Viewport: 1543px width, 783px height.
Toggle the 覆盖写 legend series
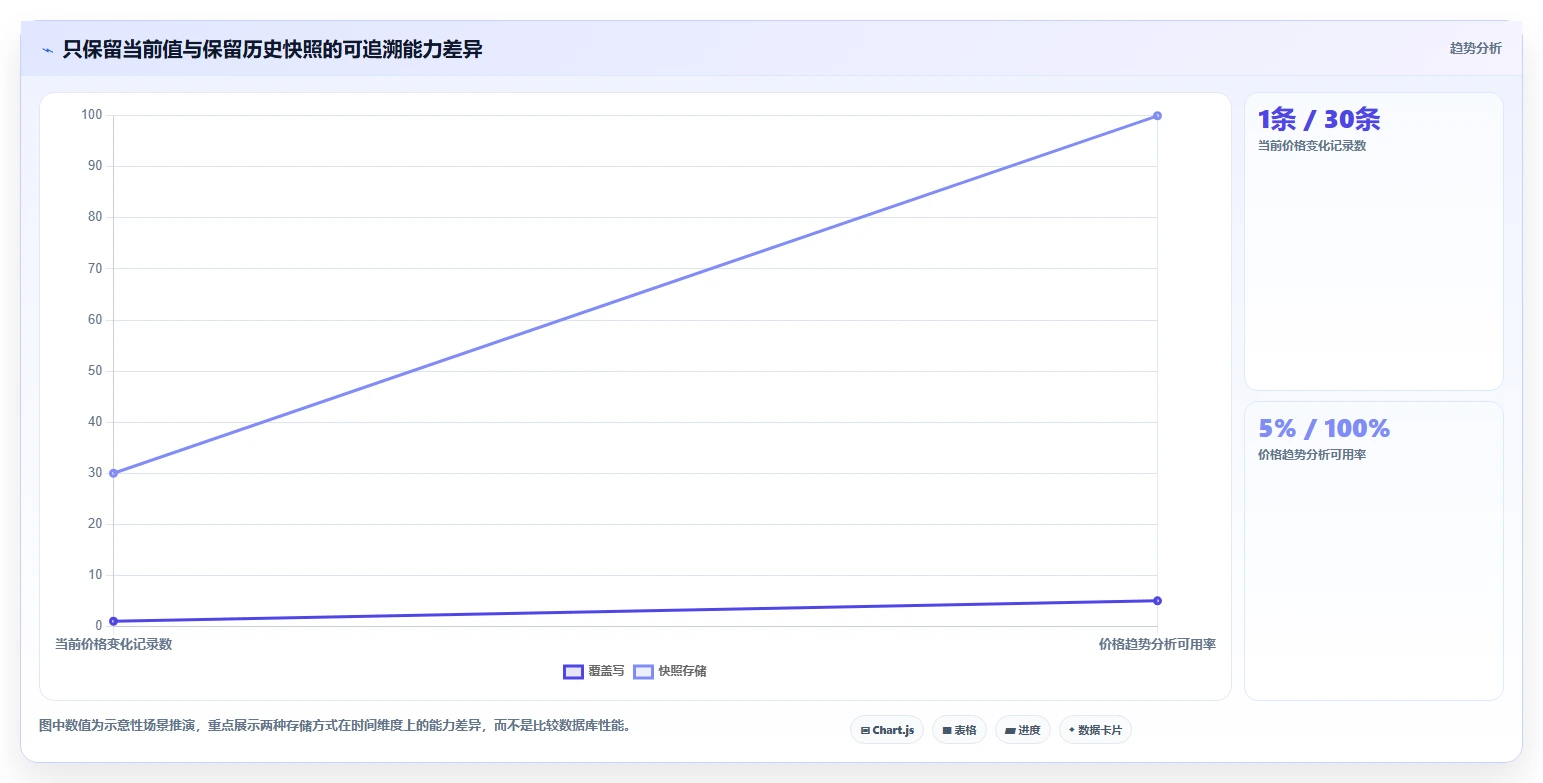[x=594, y=671]
